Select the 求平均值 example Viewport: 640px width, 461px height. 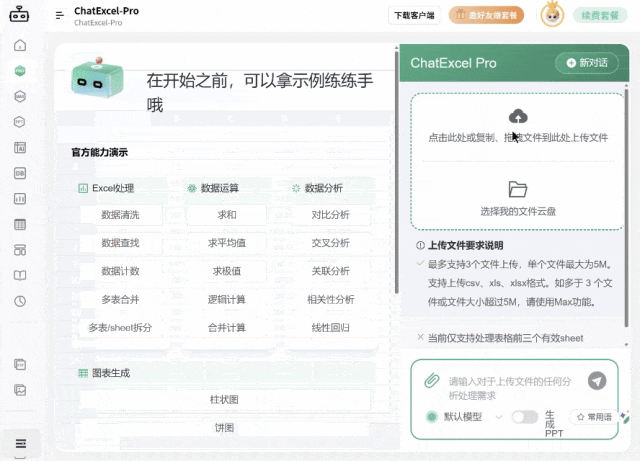point(227,243)
